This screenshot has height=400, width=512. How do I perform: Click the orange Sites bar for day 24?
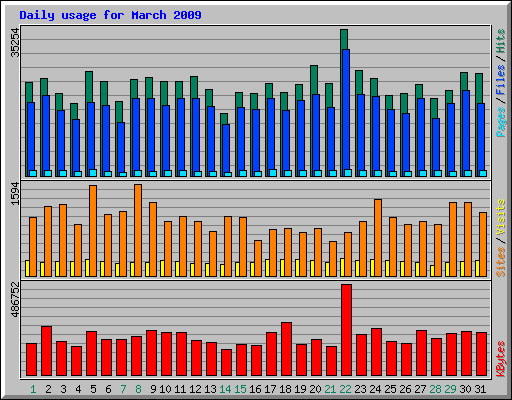pos(378,238)
